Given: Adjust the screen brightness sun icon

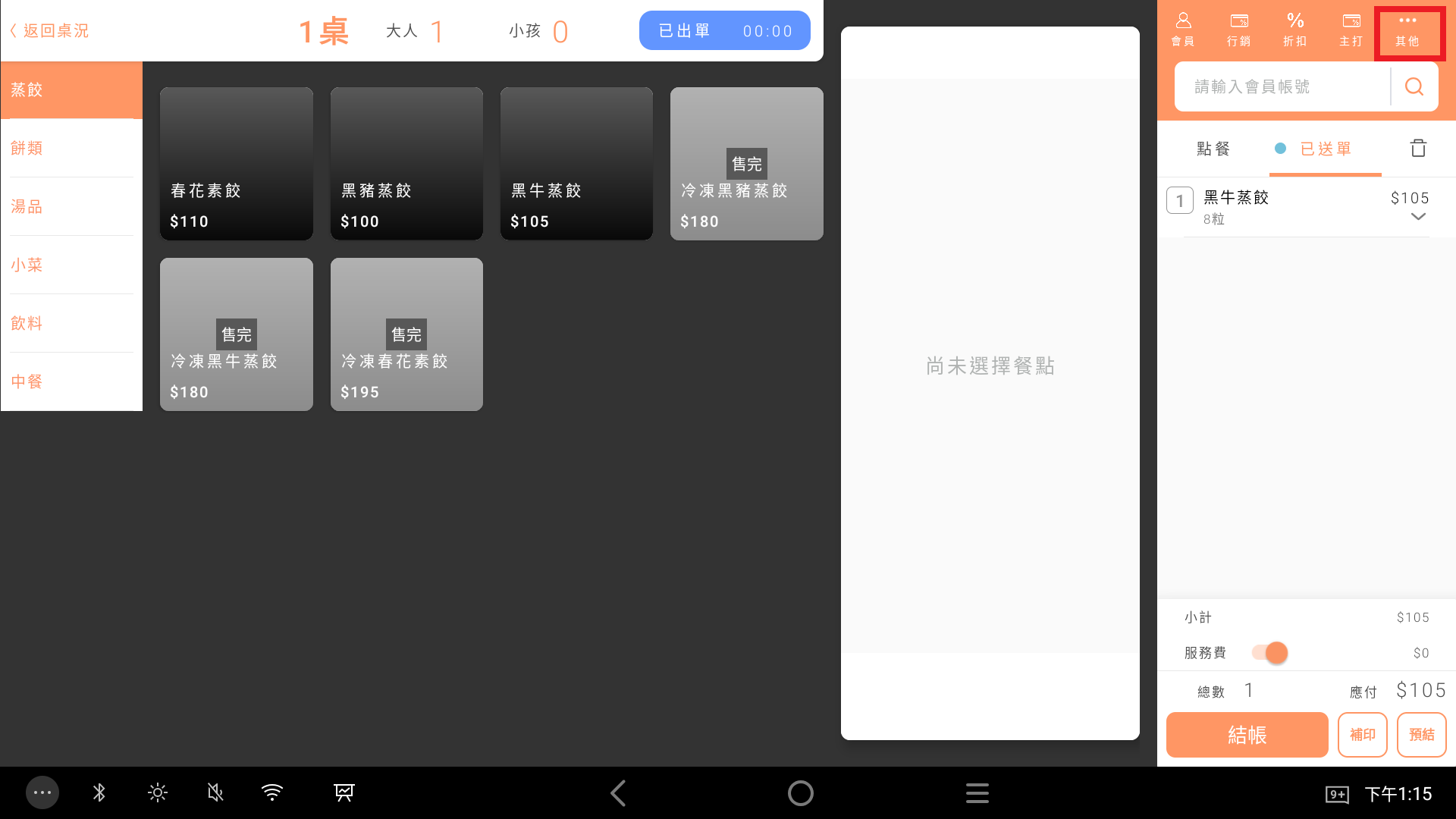Looking at the screenshot, I should (158, 793).
